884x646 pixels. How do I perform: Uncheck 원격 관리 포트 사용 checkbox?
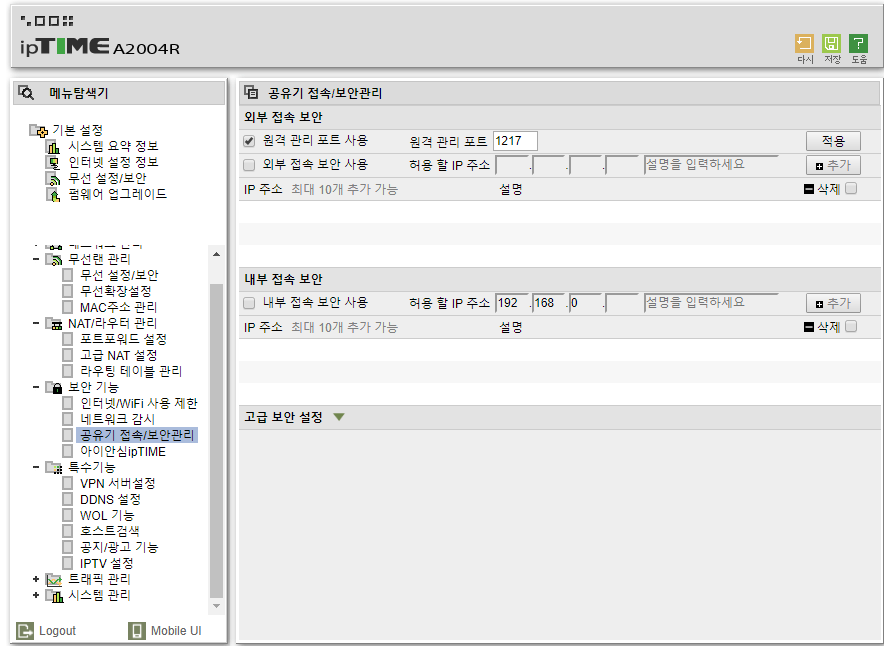click(x=249, y=141)
